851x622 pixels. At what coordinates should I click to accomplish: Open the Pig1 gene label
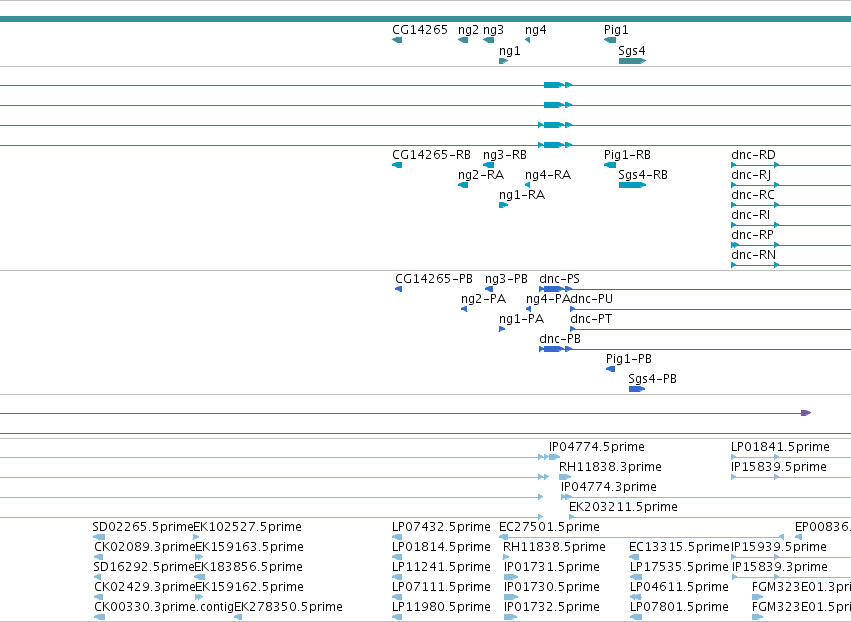(616, 30)
